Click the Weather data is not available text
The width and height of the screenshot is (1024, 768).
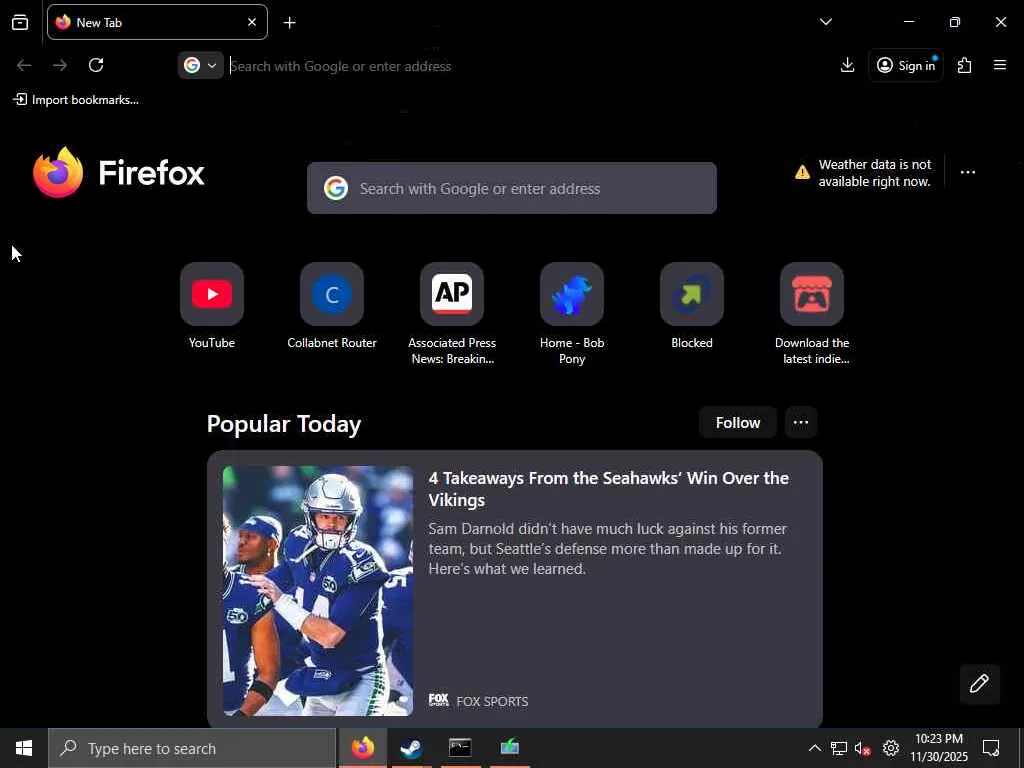coord(874,173)
